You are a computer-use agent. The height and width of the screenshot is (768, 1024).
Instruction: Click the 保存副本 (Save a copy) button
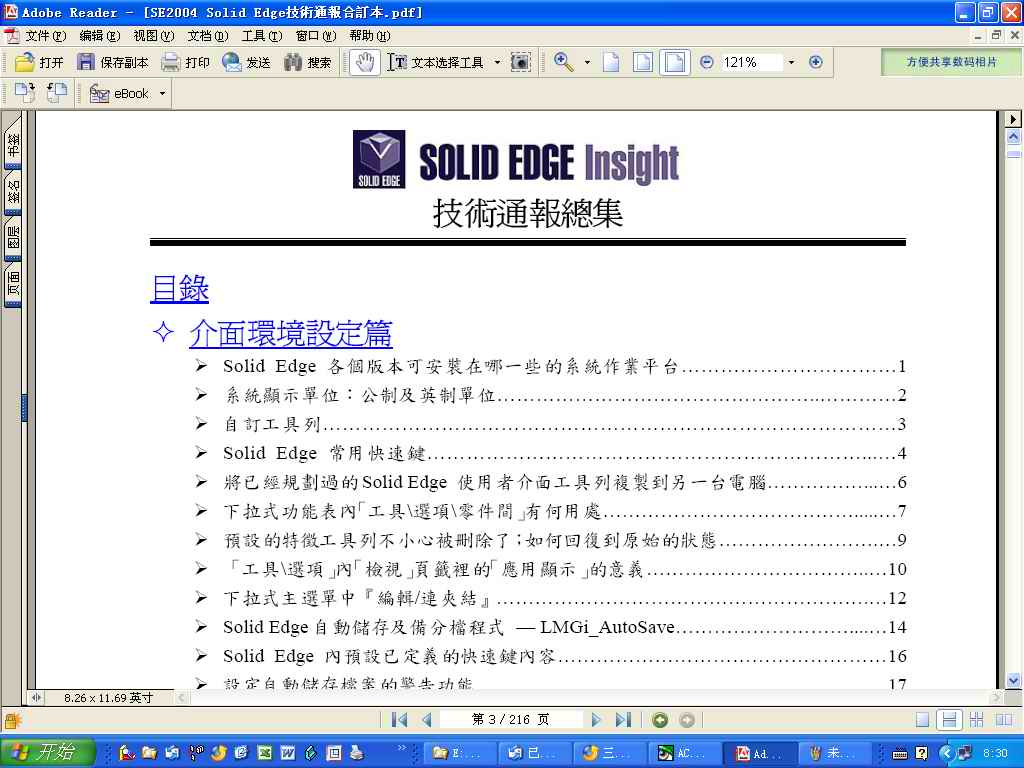click(113, 62)
